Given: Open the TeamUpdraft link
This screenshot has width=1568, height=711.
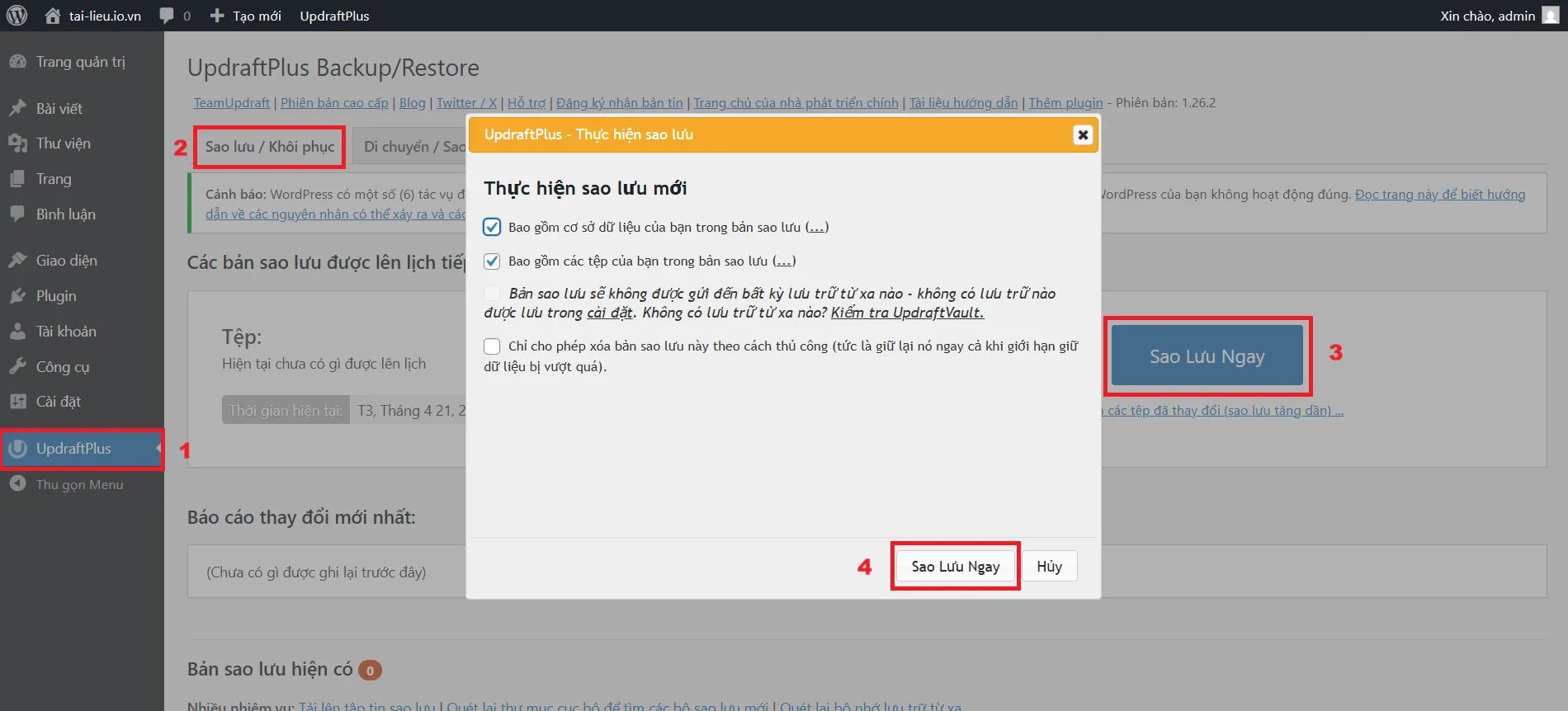Looking at the screenshot, I should [232, 103].
